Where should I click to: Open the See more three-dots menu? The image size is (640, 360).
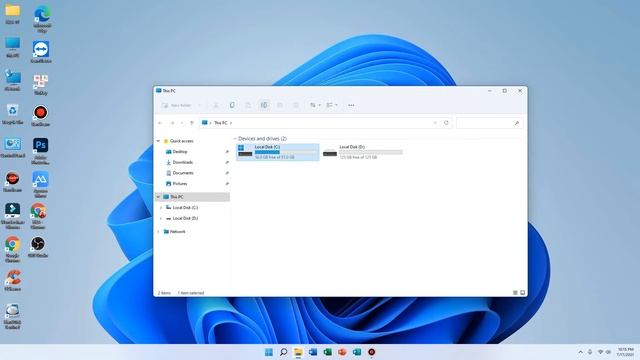(x=351, y=105)
